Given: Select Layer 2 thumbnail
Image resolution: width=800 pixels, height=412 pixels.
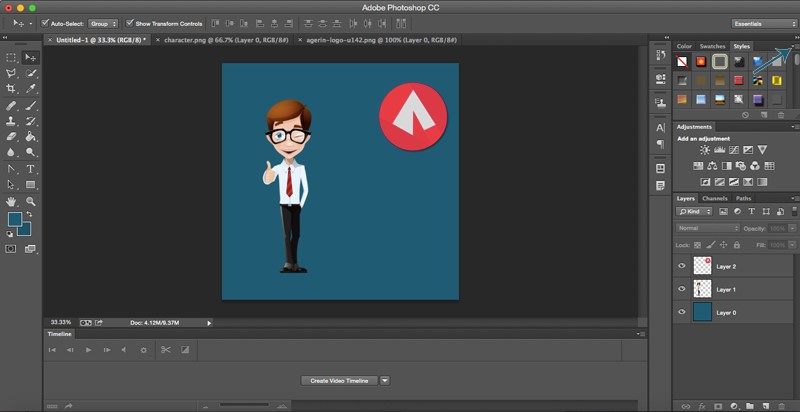Looking at the screenshot, I should point(702,266).
